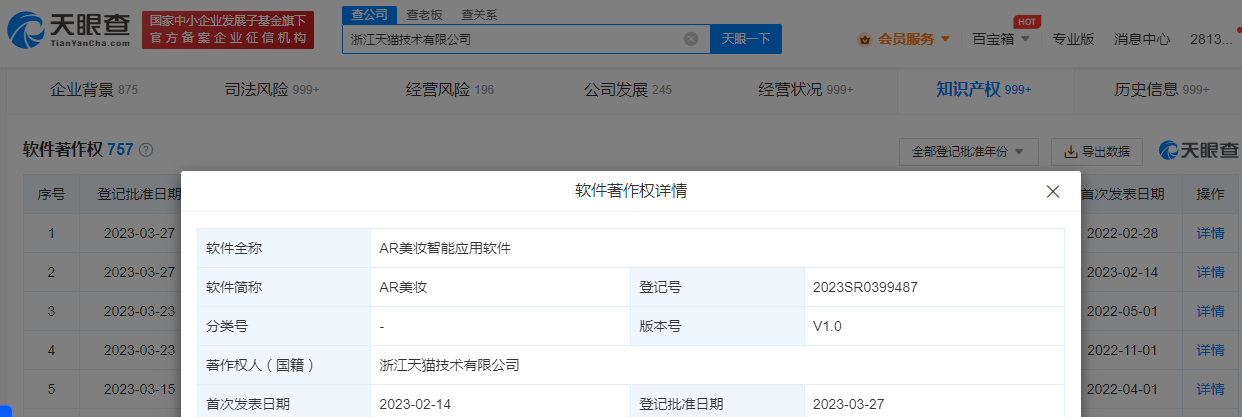Click the 天眼一下 search button
This screenshot has height=417, width=1242.
pyautogui.click(x=746, y=39)
